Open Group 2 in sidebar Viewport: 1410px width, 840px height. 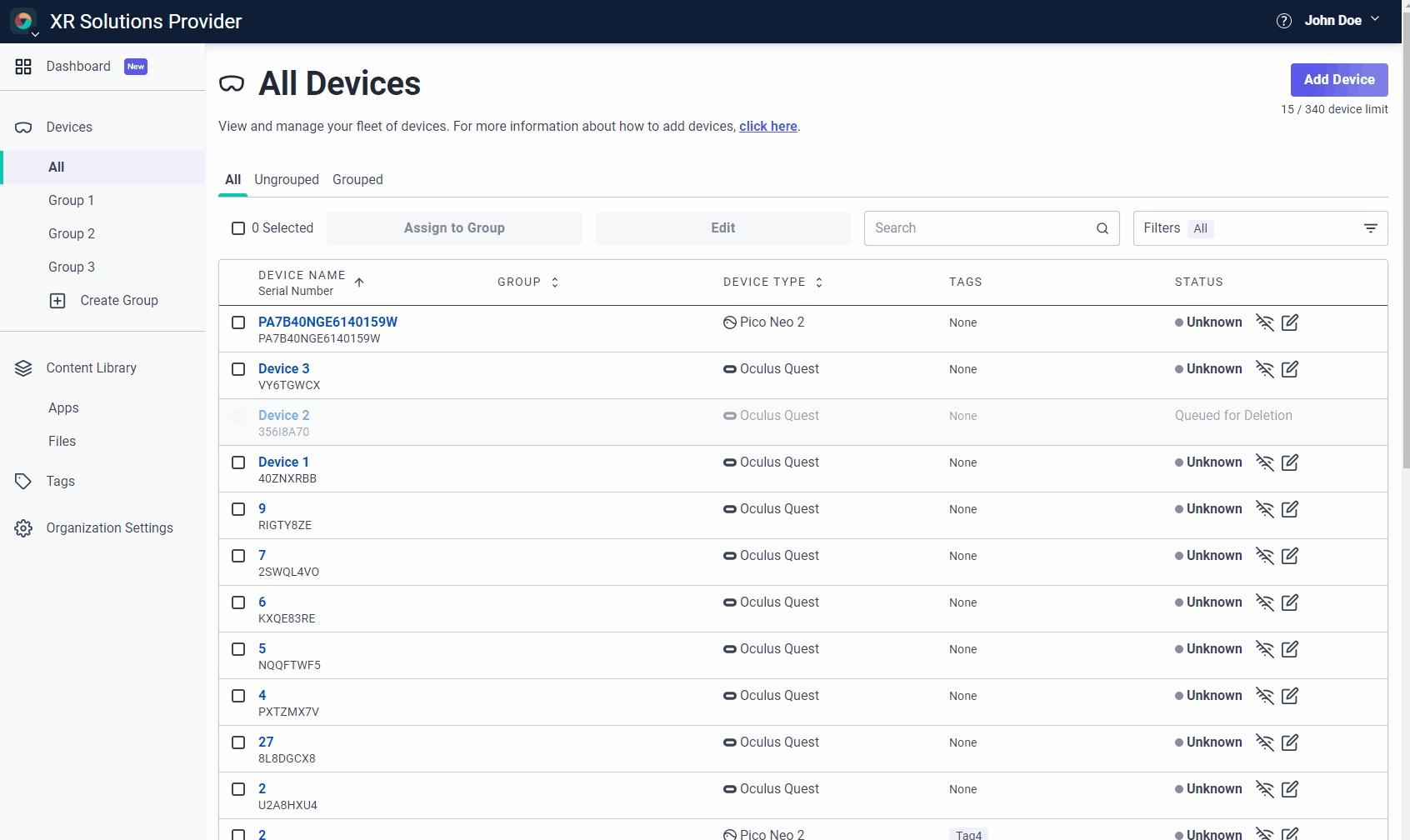71,234
